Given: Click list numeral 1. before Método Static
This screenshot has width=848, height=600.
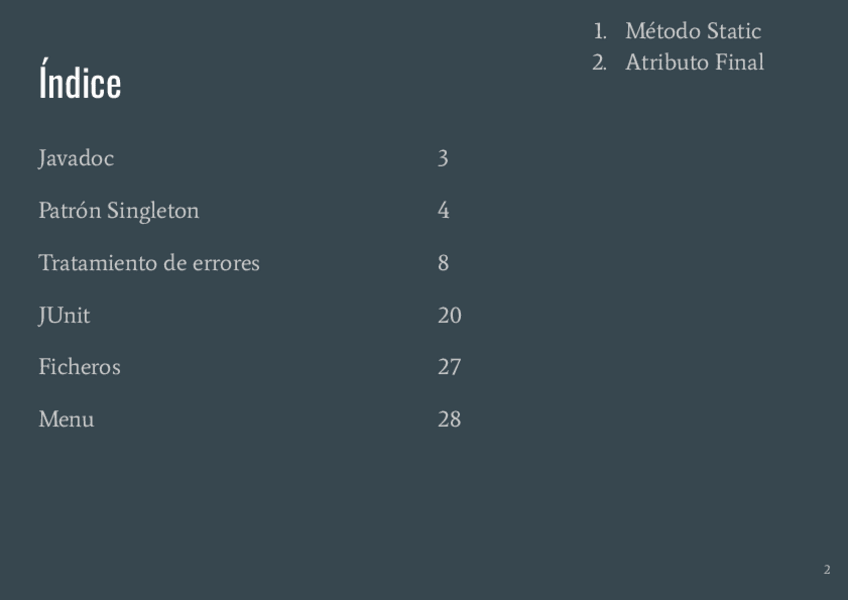Looking at the screenshot, I should 600,31.
